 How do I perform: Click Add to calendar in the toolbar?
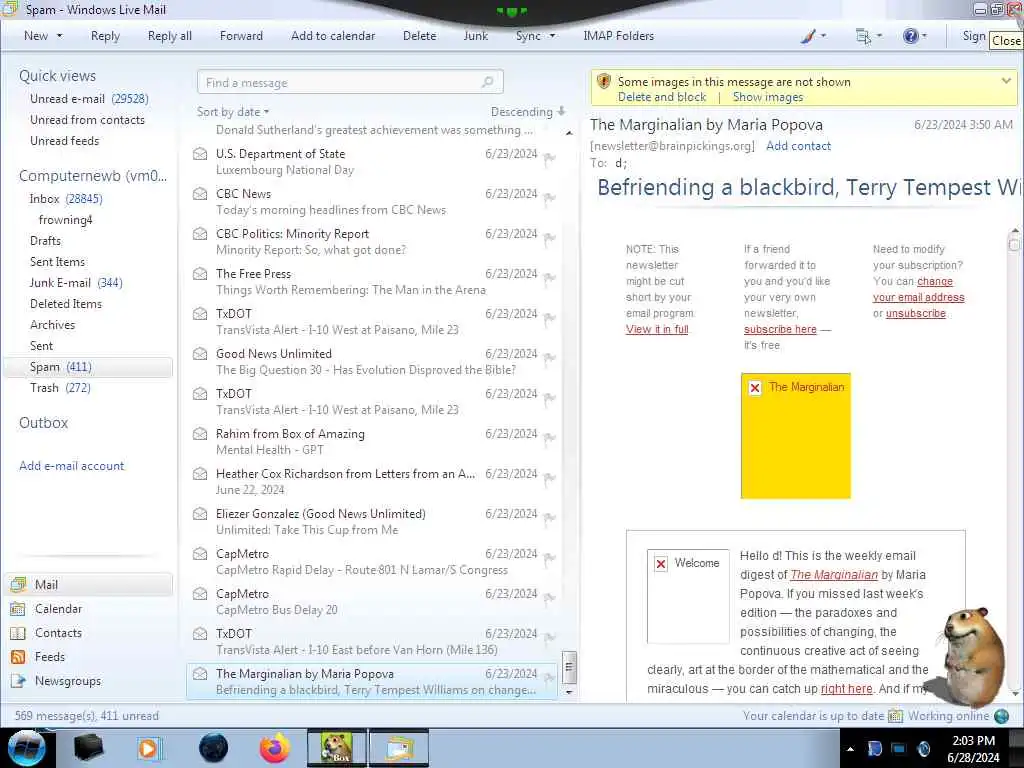333,36
